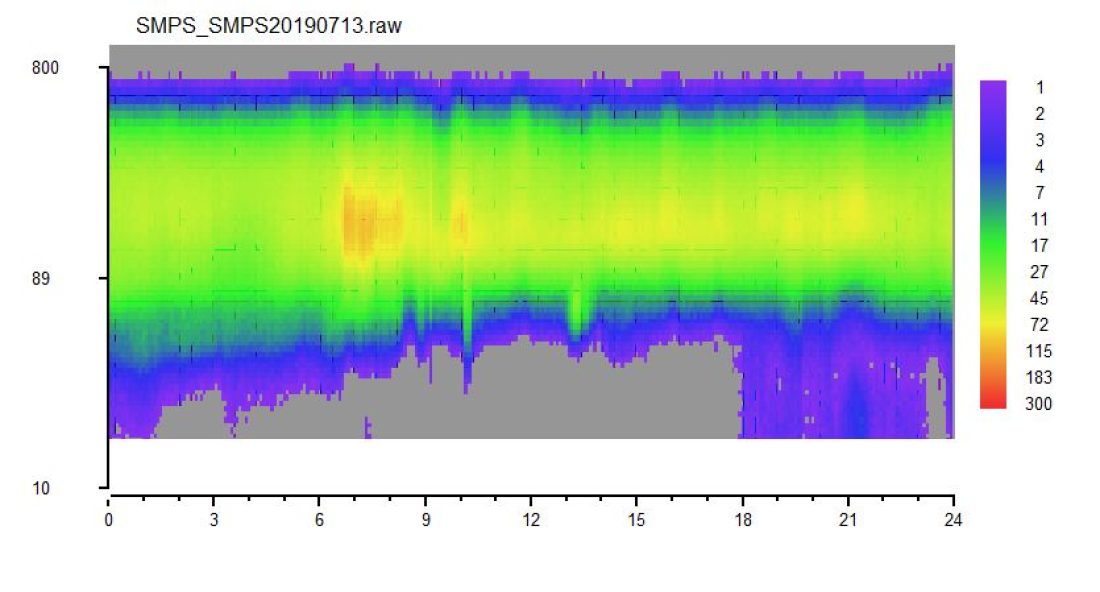Click the legend value 2

click(1040, 114)
